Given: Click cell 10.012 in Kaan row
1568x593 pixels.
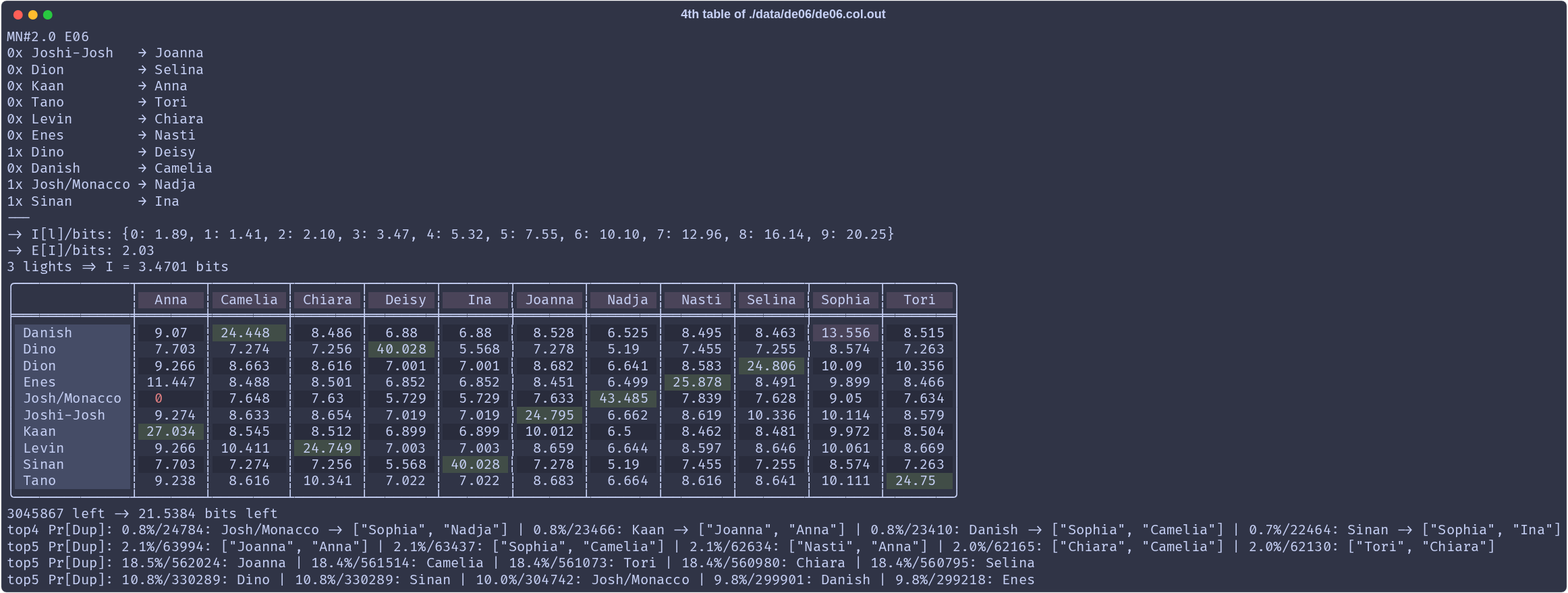Looking at the screenshot, I should [550, 431].
